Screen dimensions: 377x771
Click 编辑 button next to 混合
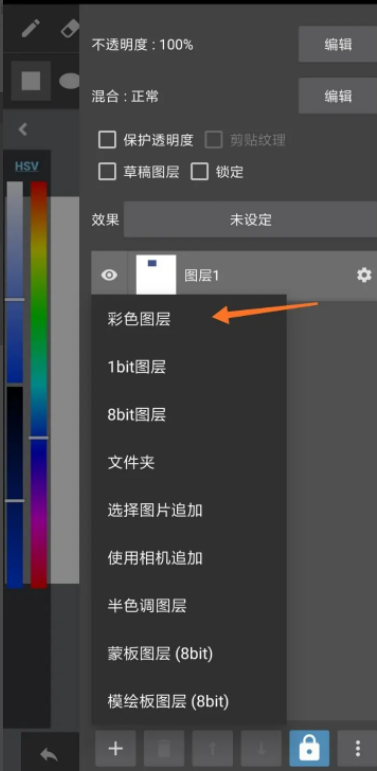coord(338,95)
